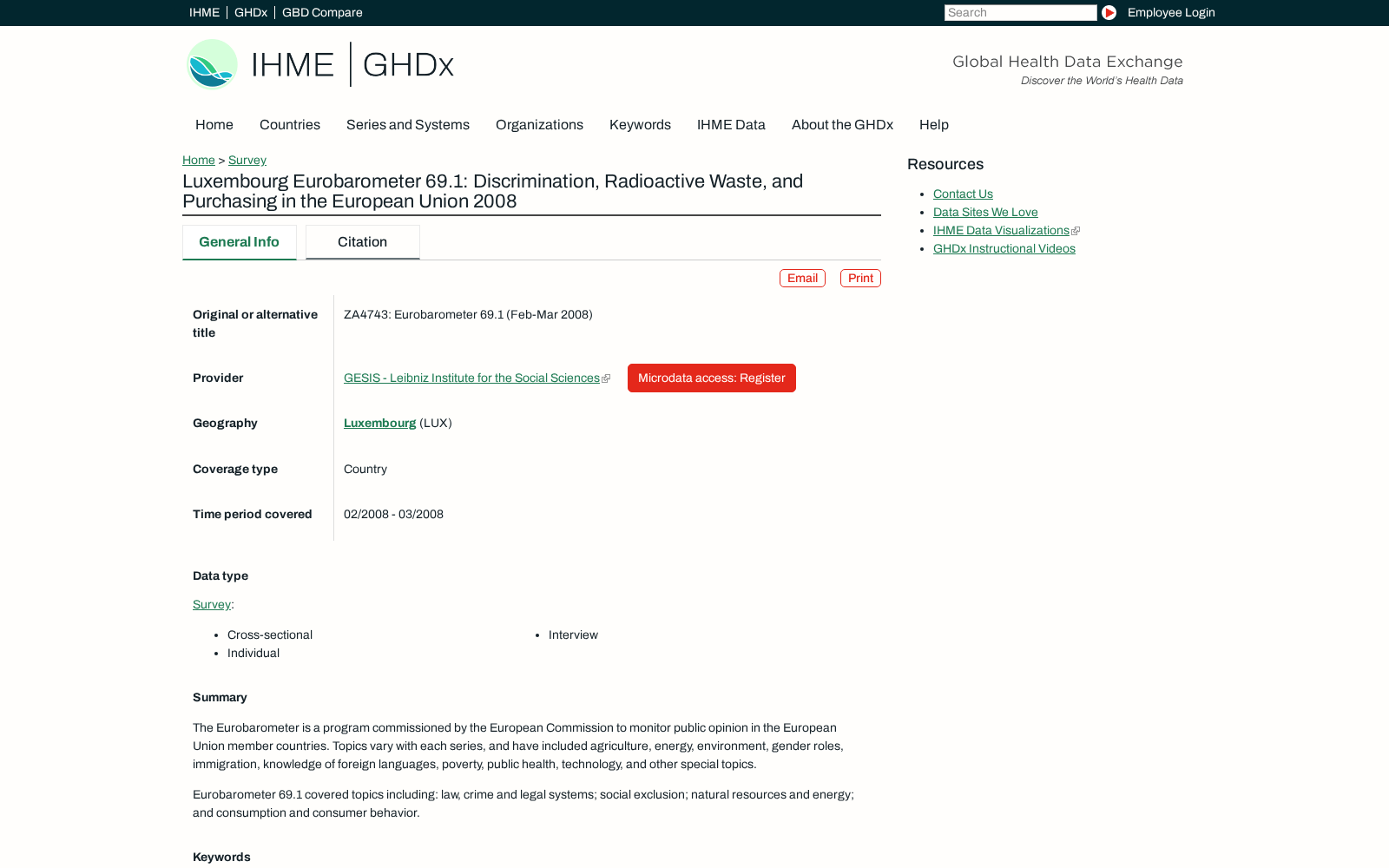Open Contact Us resource link

point(963,194)
